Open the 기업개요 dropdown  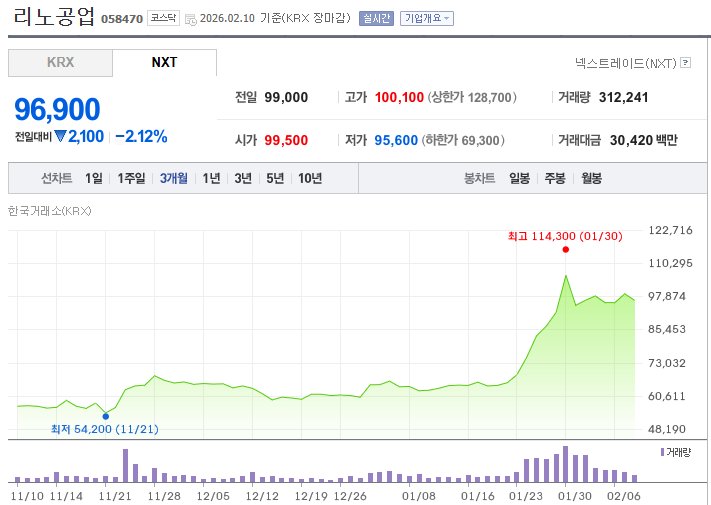427,19
